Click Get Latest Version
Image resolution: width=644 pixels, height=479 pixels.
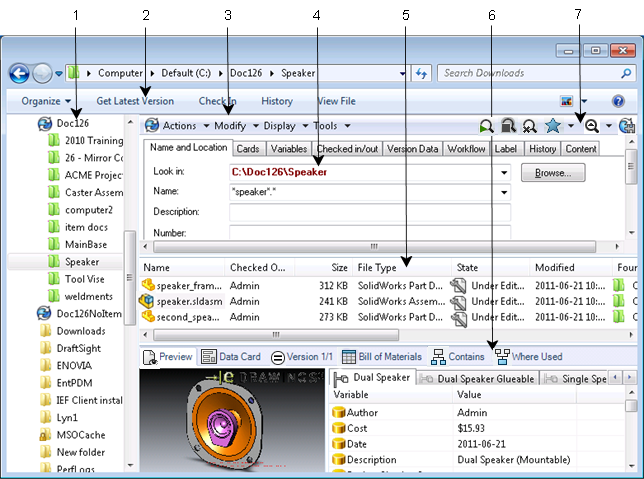(135, 101)
